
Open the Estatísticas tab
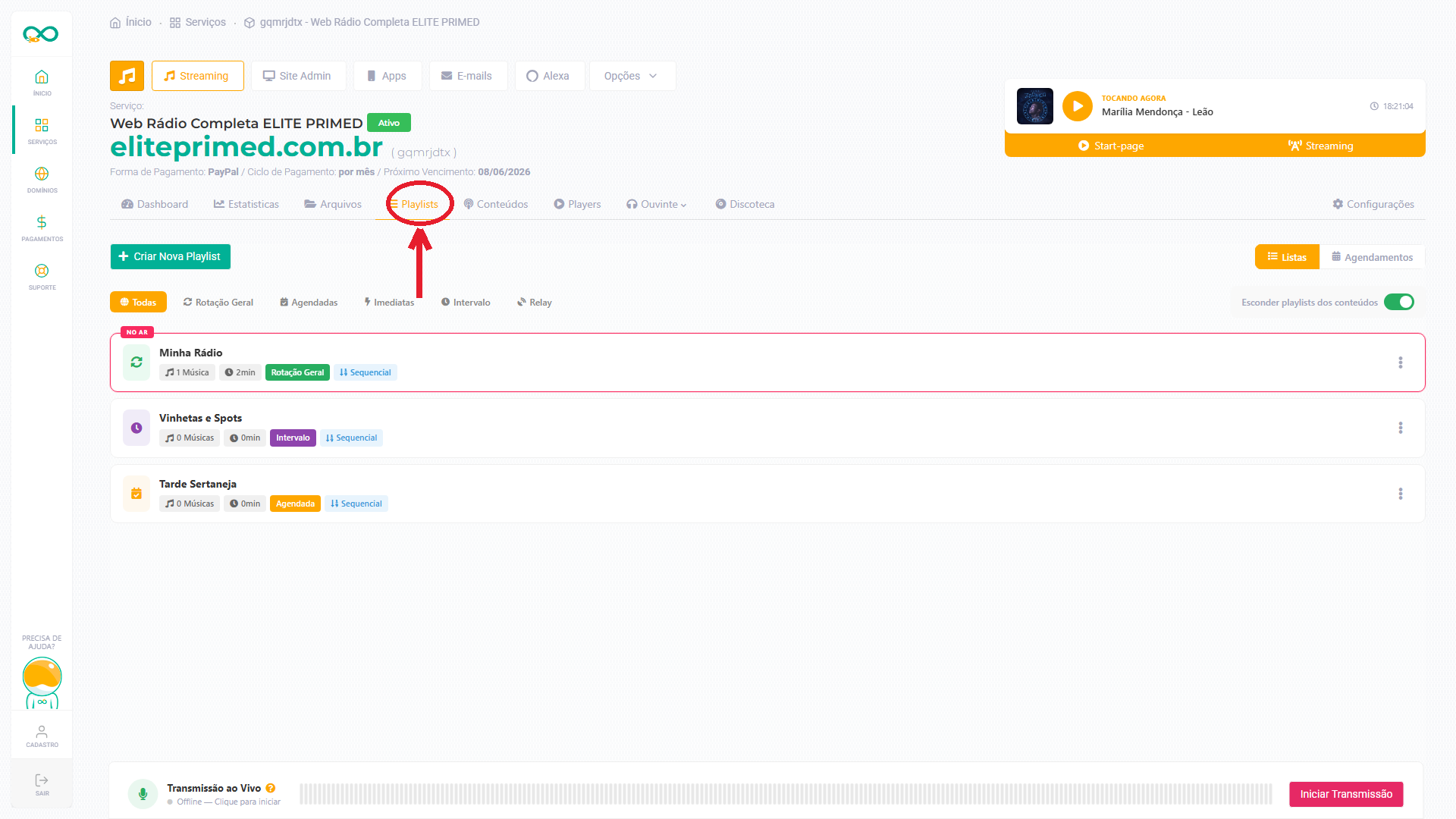[246, 204]
